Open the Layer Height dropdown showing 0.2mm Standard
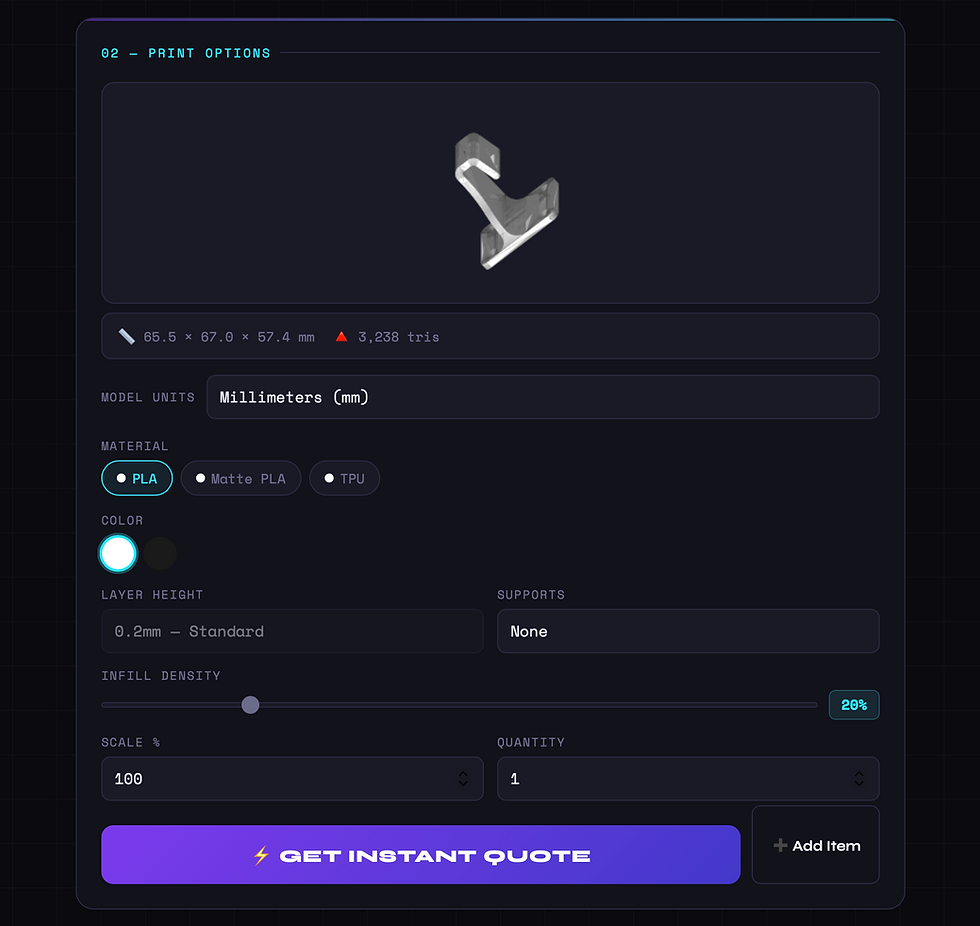Screen dimensions: 980x926 [x=292, y=631]
